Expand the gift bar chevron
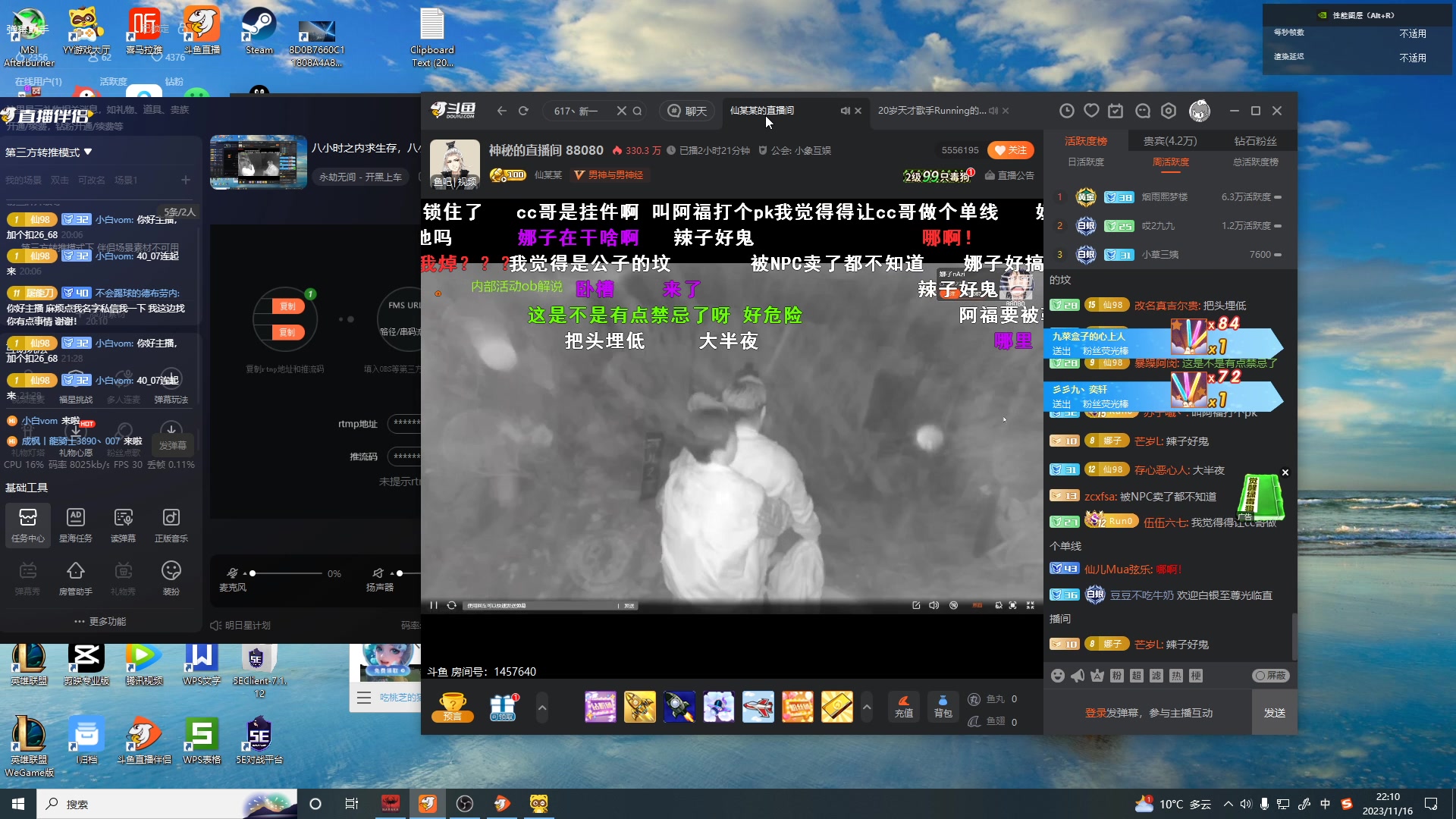This screenshot has width=1456, height=819. [x=867, y=708]
